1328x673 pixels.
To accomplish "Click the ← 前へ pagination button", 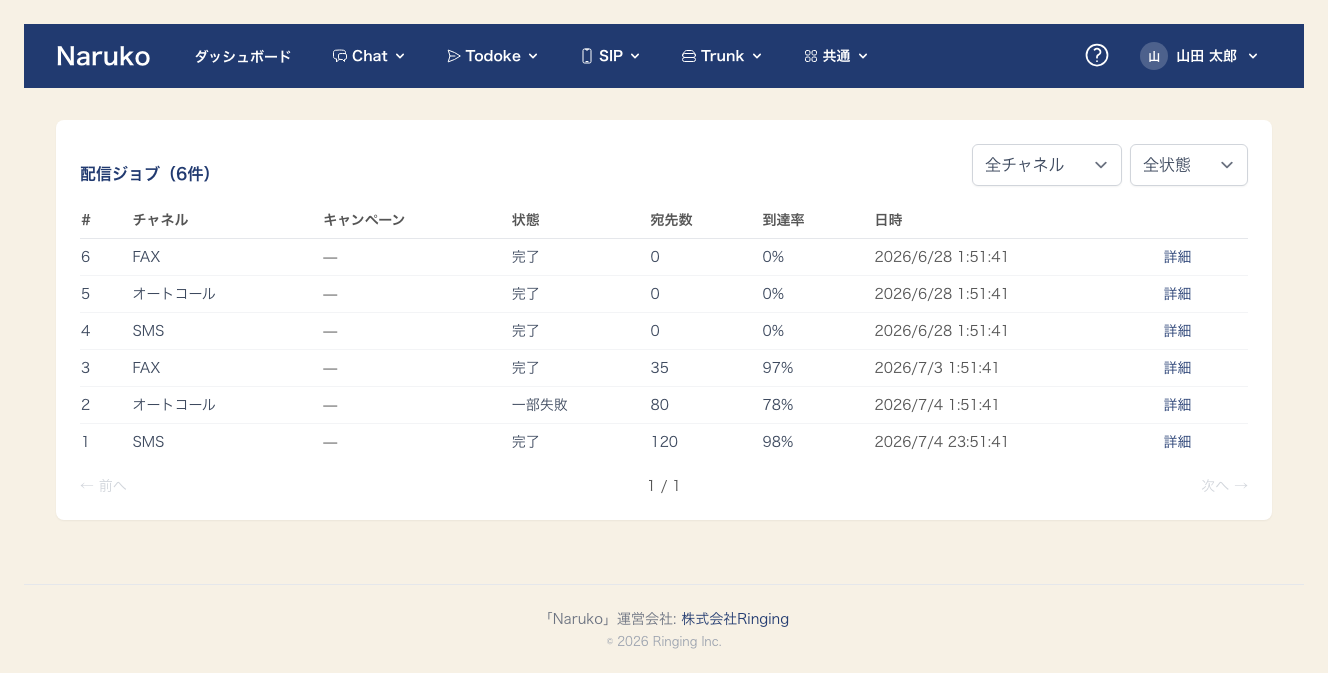I will (x=104, y=486).
